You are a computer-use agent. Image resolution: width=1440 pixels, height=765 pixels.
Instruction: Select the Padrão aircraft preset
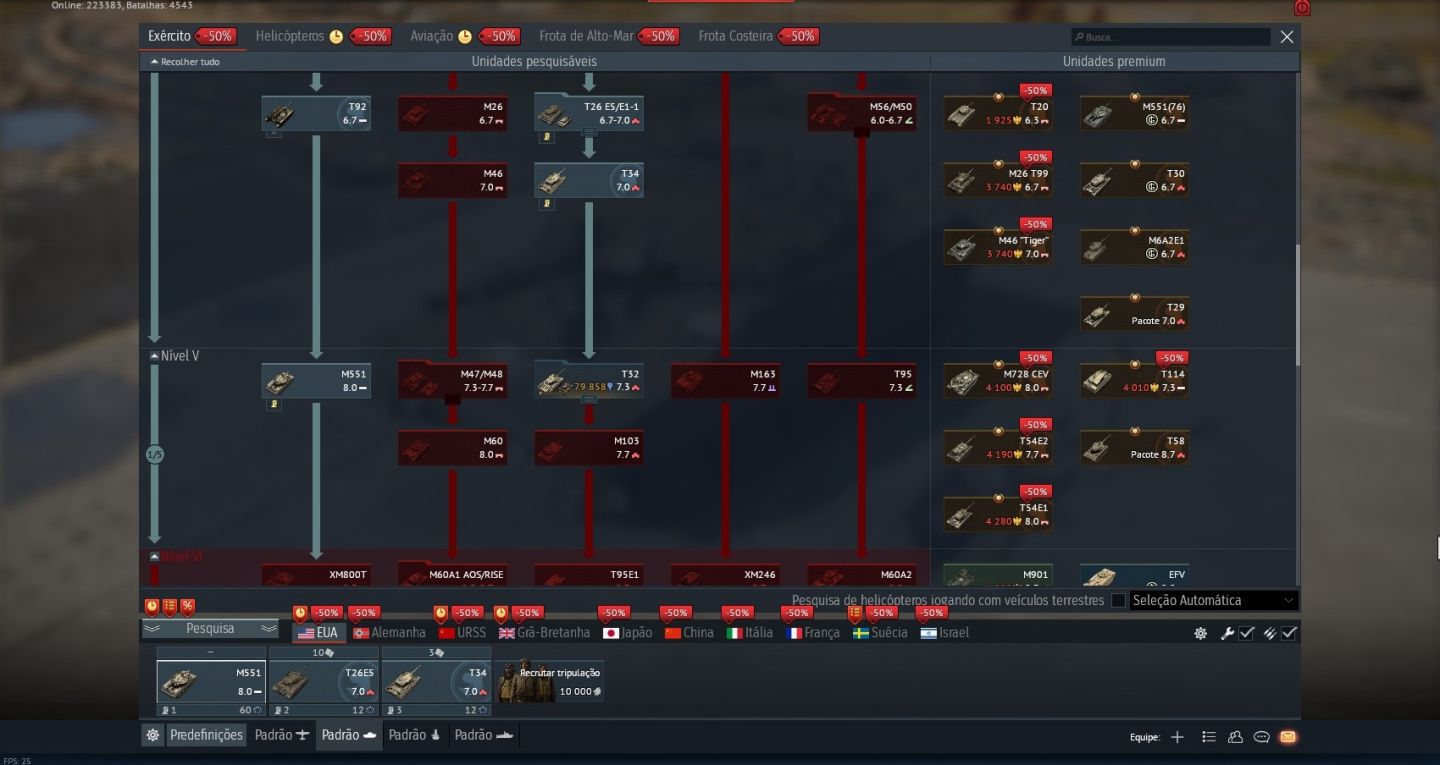(x=282, y=735)
